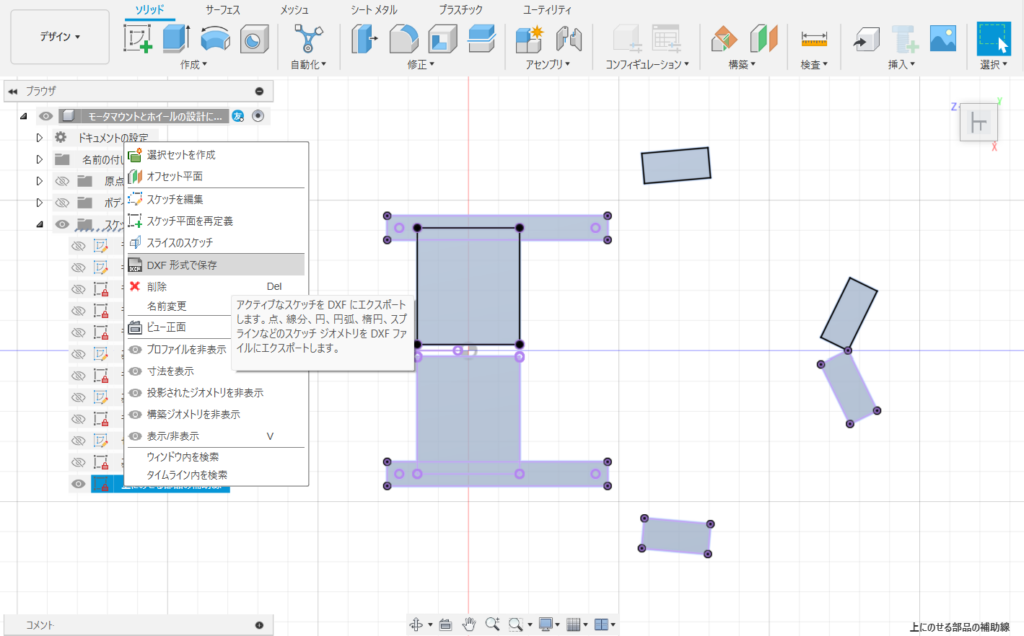Click the Joint tool icon
1024x636 pixels.
click(569, 39)
